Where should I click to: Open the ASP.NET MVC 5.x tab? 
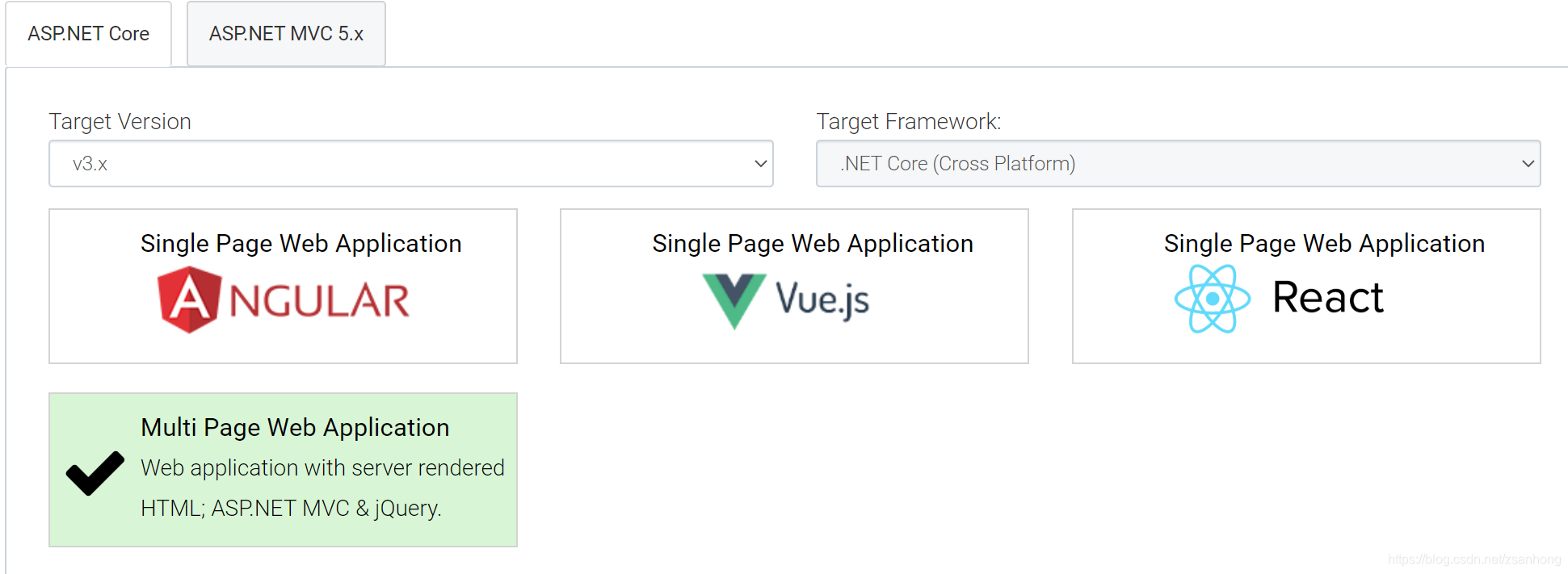tap(286, 34)
